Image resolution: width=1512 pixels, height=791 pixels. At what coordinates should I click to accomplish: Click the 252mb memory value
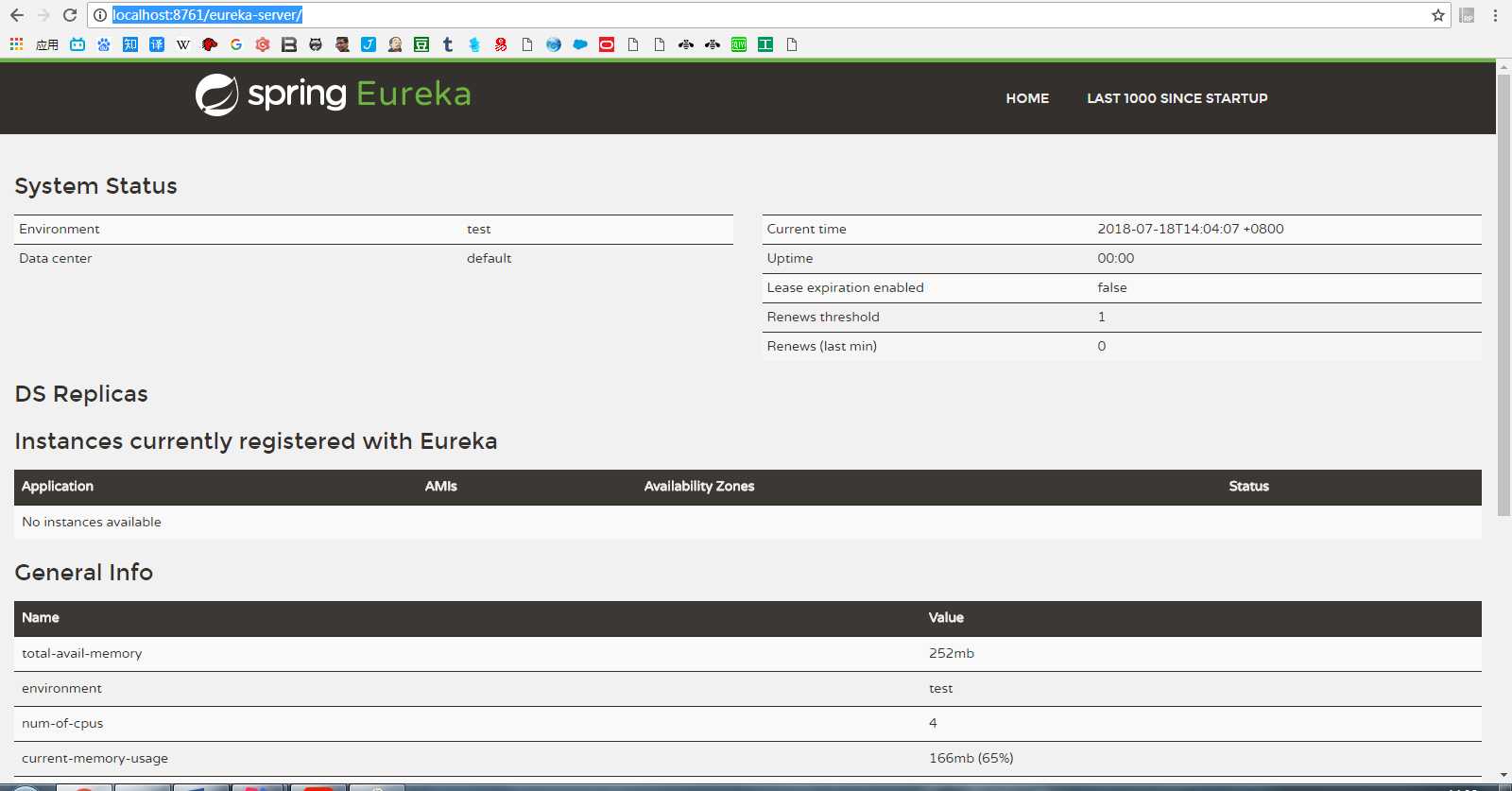coord(951,653)
